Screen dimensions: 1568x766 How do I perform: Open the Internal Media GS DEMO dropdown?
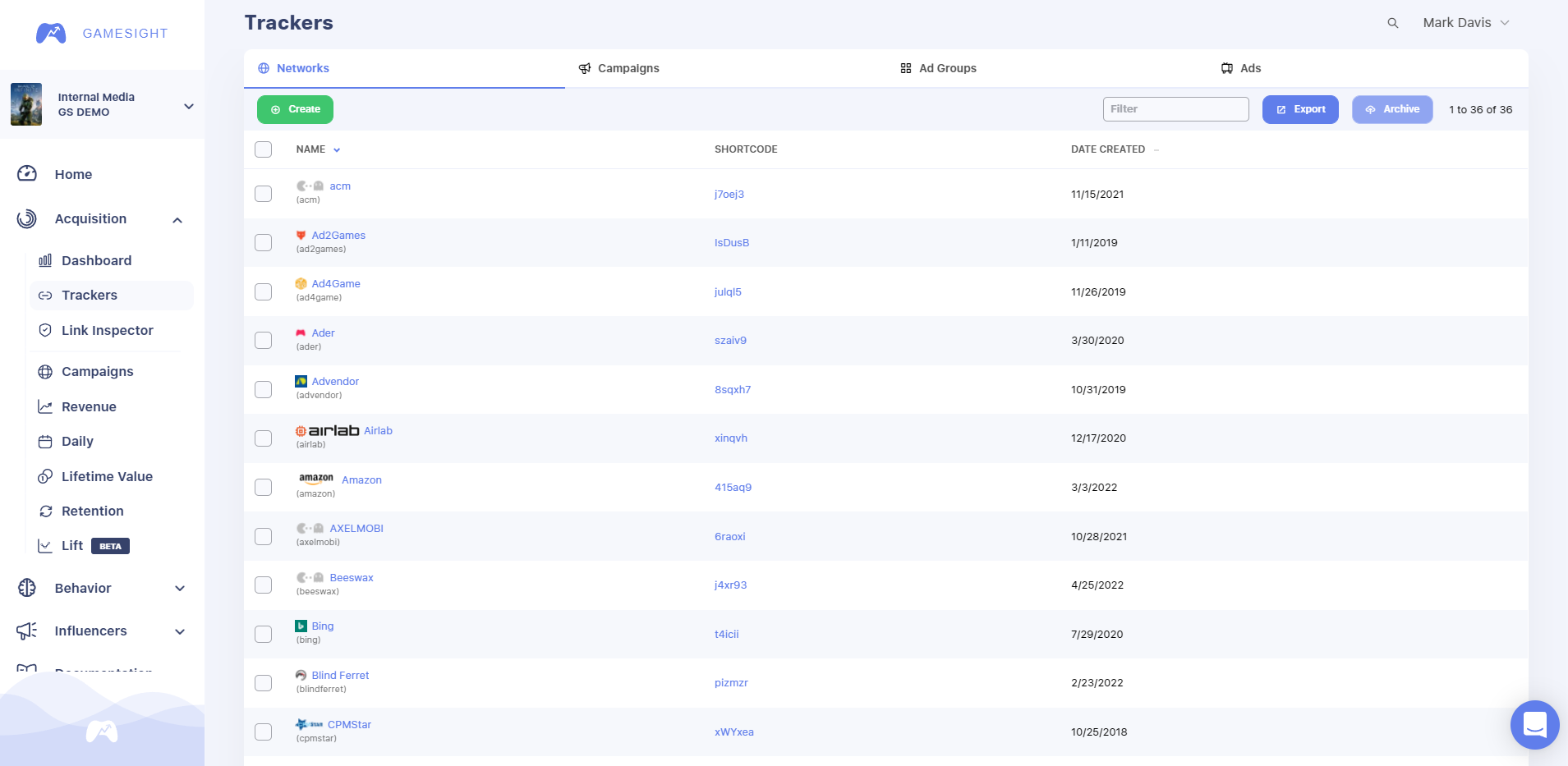[x=188, y=106]
